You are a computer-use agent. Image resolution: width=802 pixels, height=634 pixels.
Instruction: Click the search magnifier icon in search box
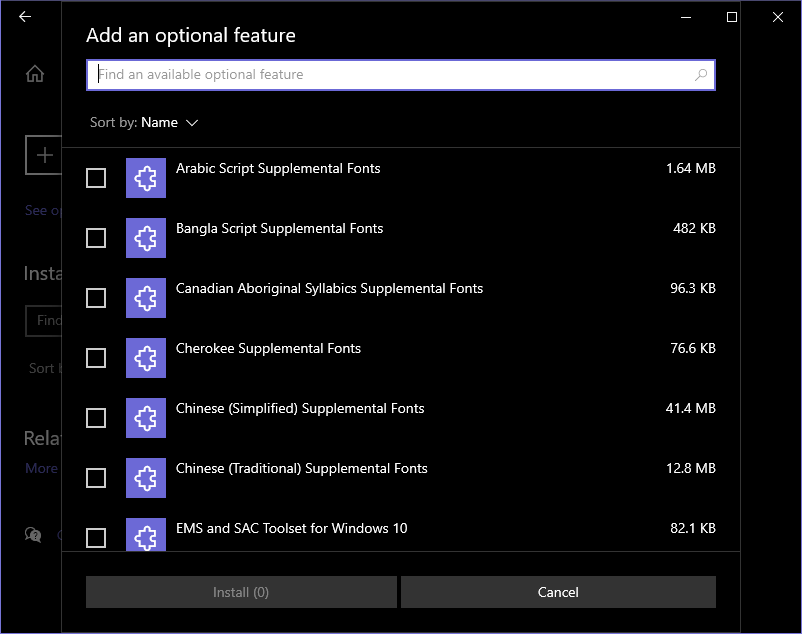click(x=701, y=75)
